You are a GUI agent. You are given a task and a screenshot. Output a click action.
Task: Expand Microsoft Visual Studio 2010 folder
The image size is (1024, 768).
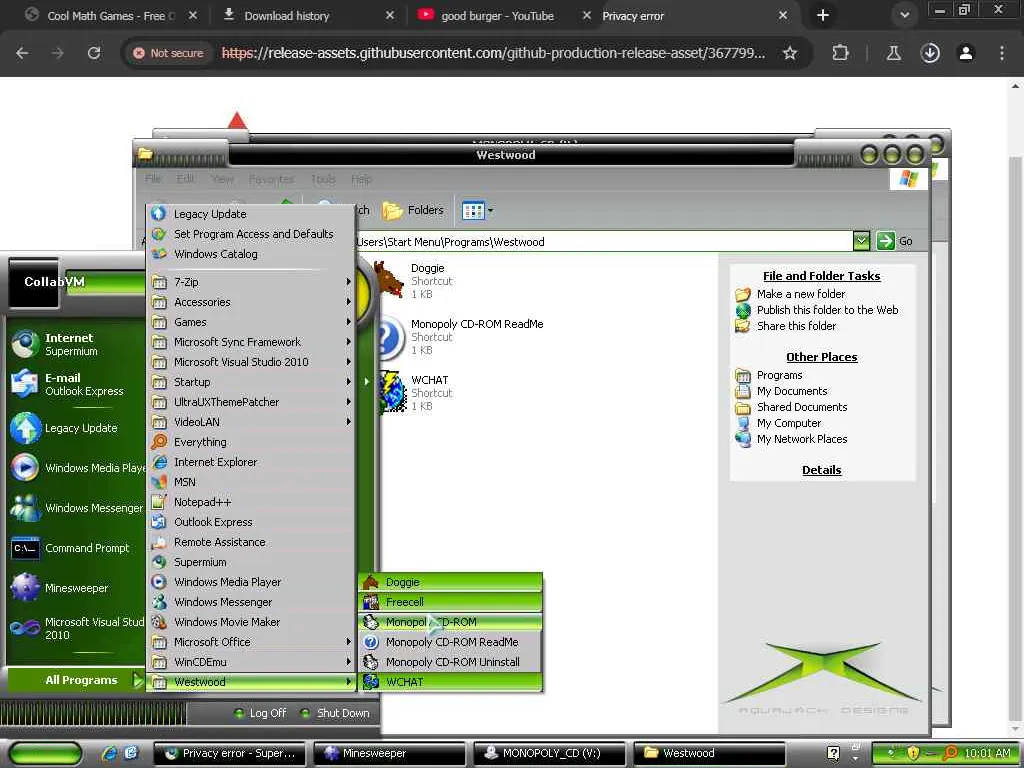tap(251, 362)
